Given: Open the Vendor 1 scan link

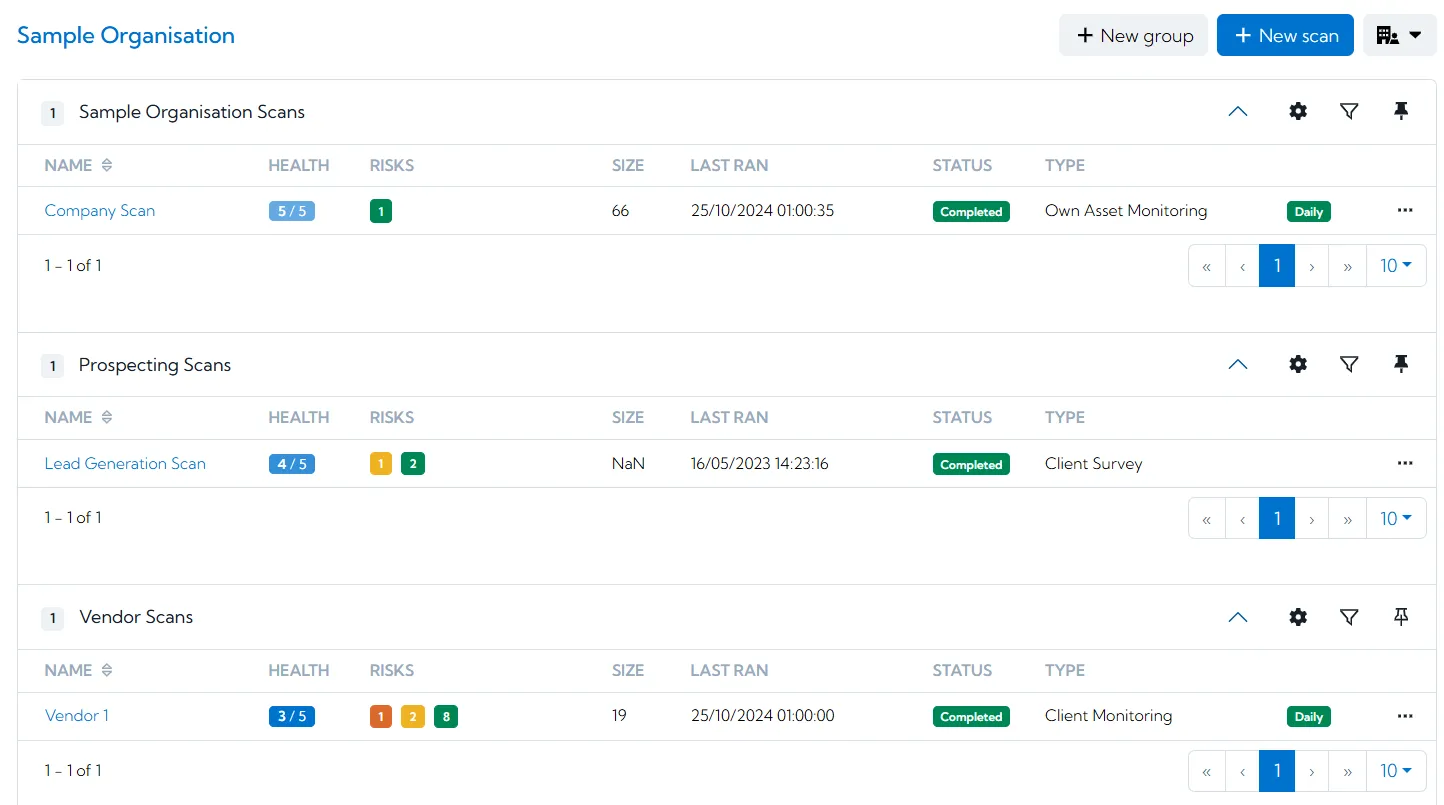Looking at the screenshot, I should [77, 716].
